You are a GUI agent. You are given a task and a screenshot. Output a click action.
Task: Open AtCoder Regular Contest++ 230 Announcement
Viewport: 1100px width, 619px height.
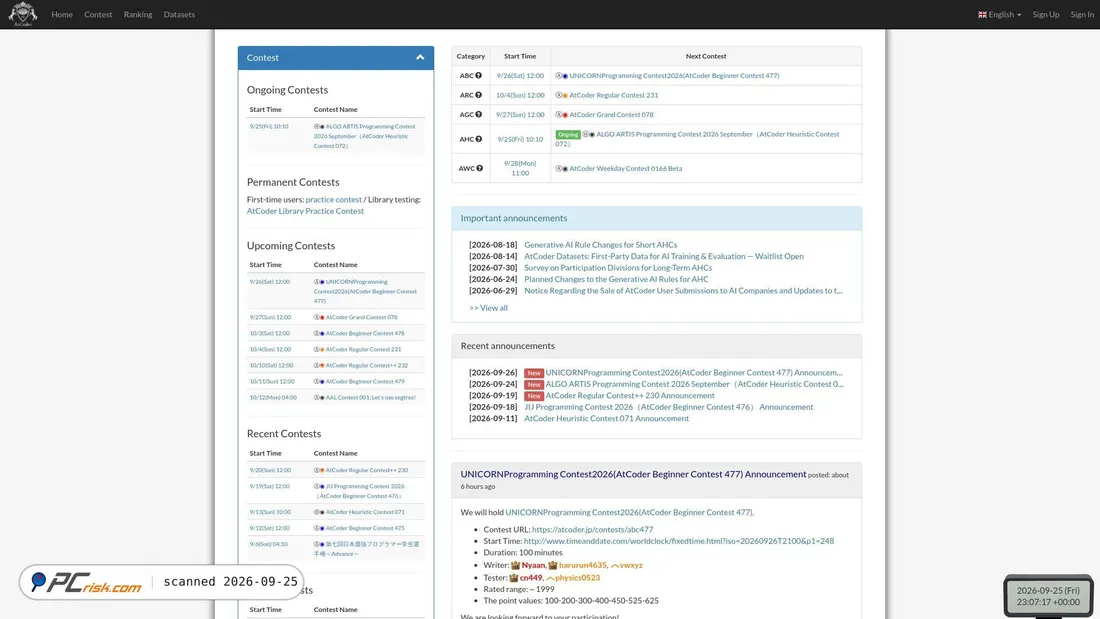pyautogui.click(x=630, y=395)
